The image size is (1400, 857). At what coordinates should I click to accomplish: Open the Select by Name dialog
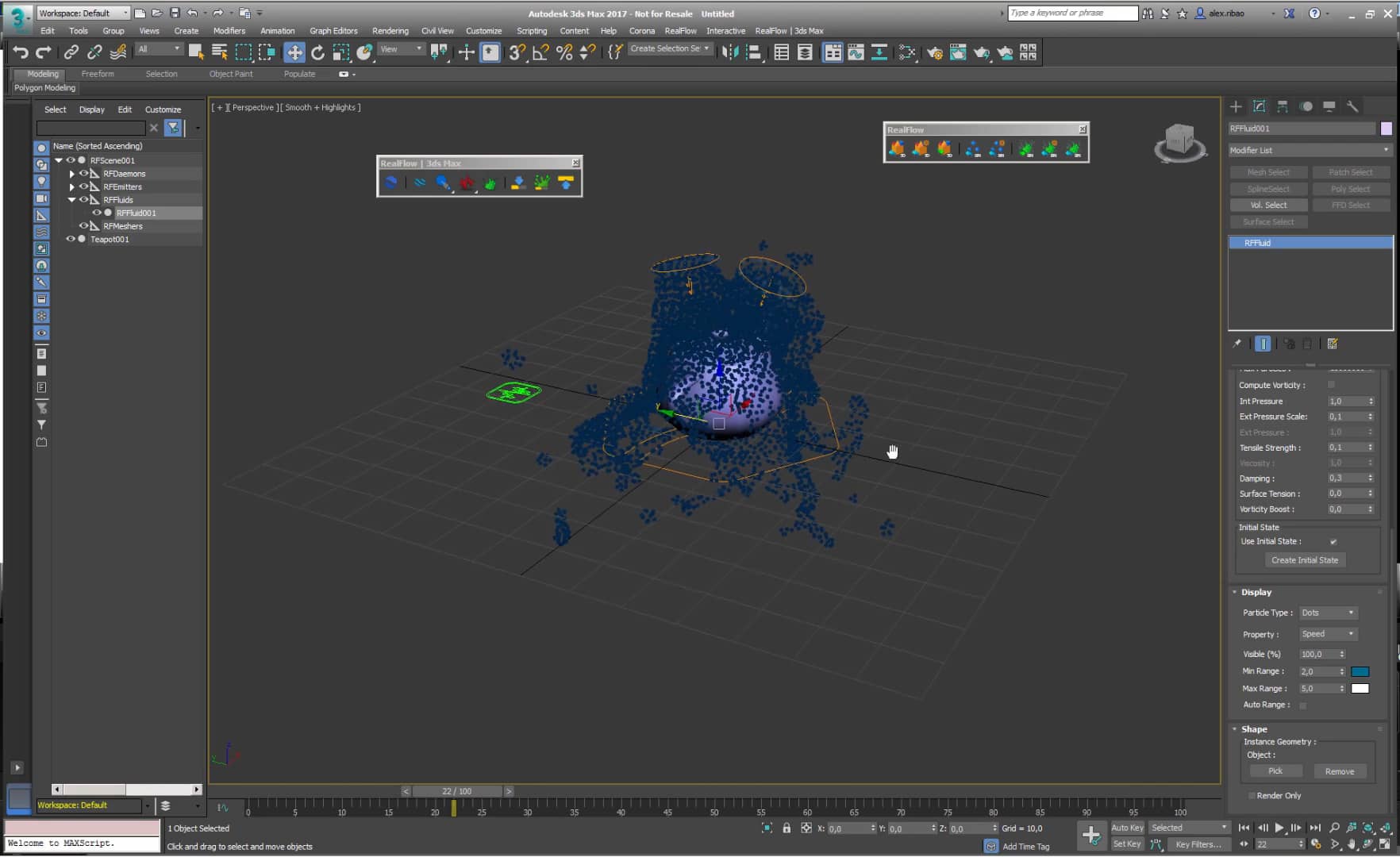[220, 52]
